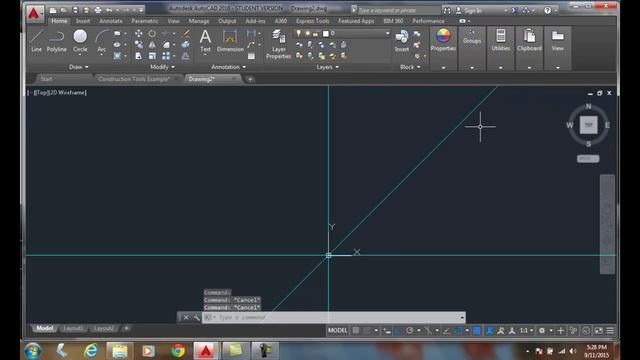Expand the Utilities panel arrow
Viewport: 640px width, 360px height.
click(x=500, y=68)
